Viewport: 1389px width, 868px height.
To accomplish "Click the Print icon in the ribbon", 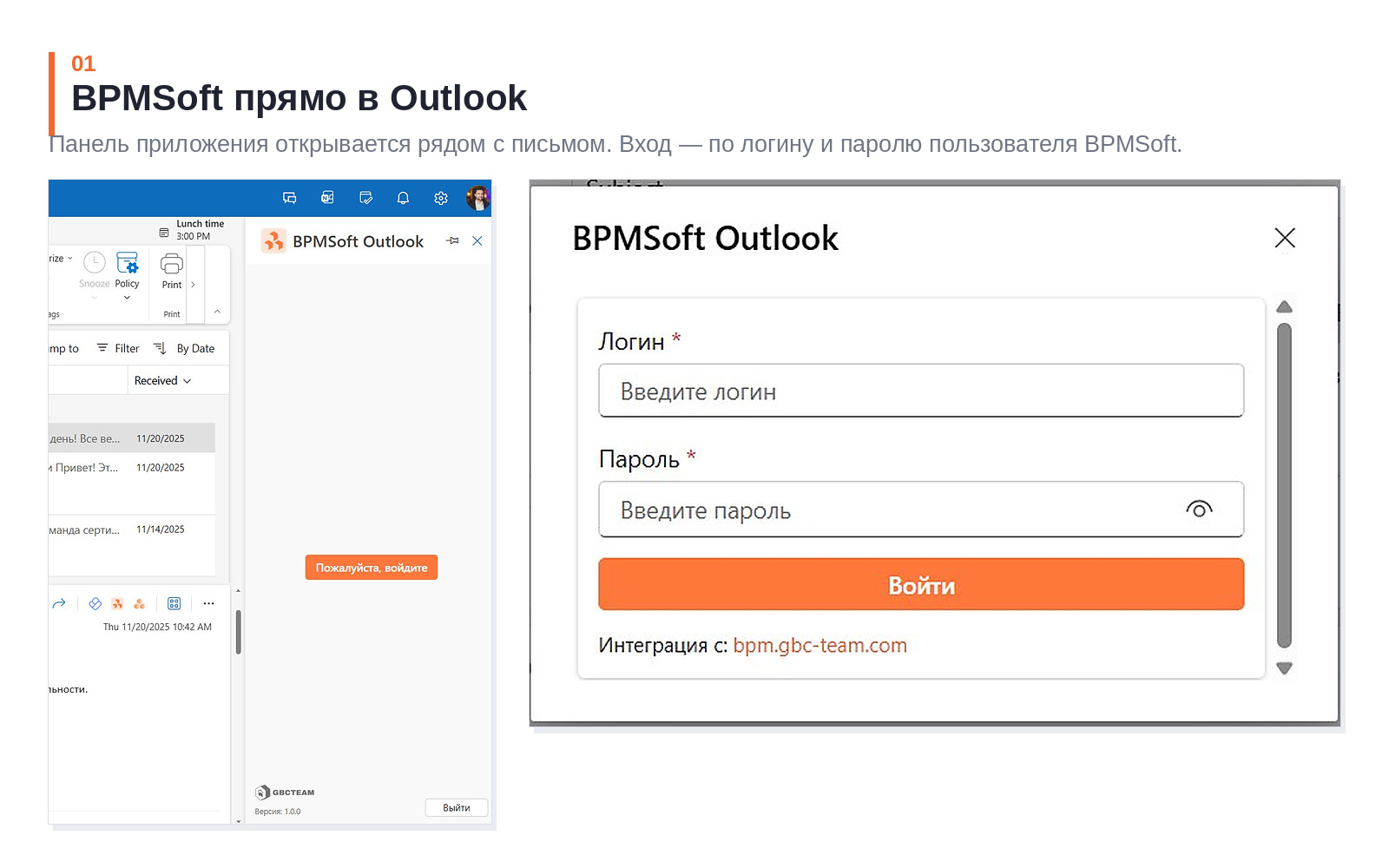I will click(172, 263).
